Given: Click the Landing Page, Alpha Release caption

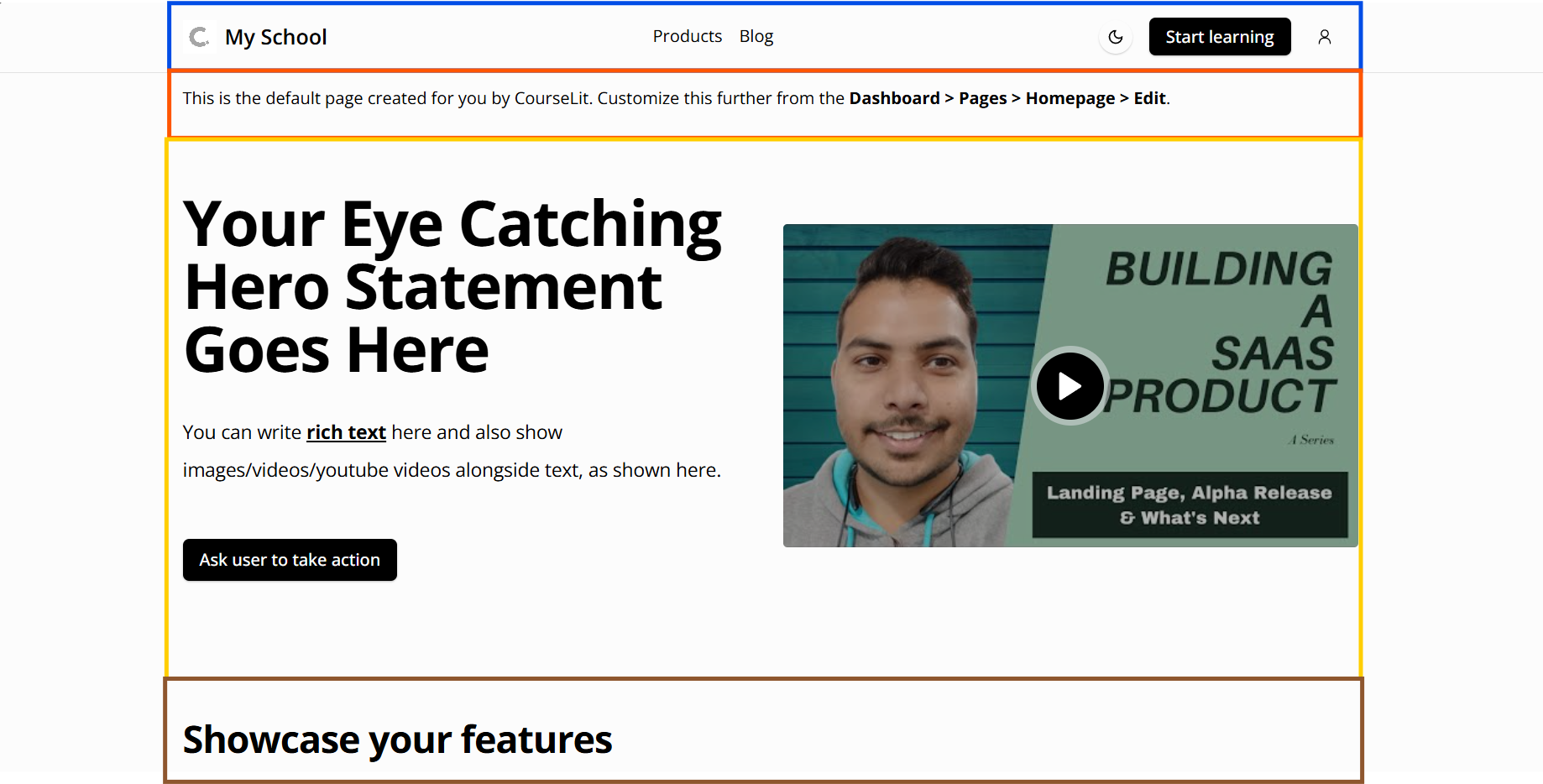Looking at the screenshot, I should pyautogui.click(x=1189, y=504).
